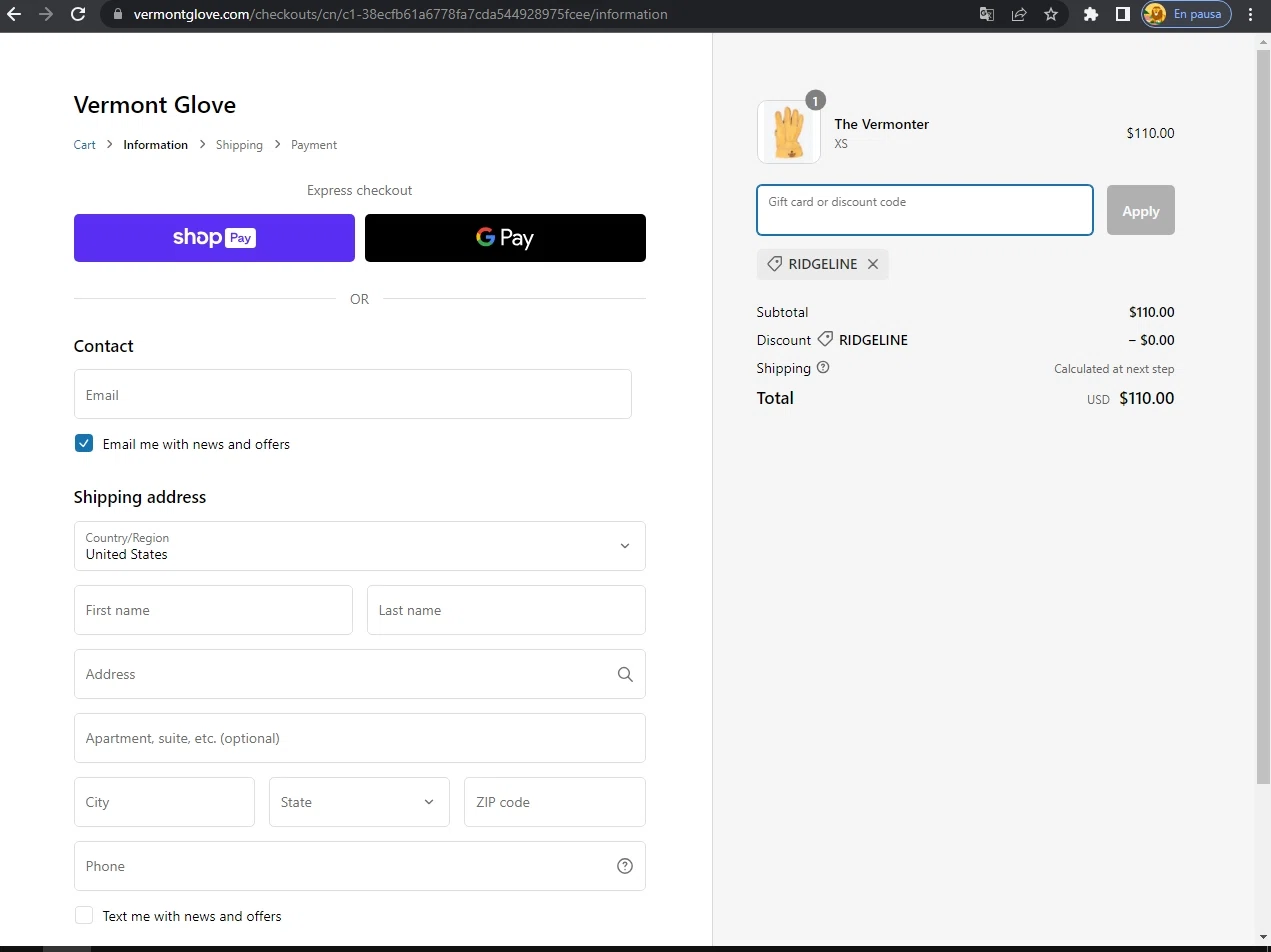The width and height of the screenshot is (1271, 952).
Task: View site info via the lock icon
Action: [118, 14]
